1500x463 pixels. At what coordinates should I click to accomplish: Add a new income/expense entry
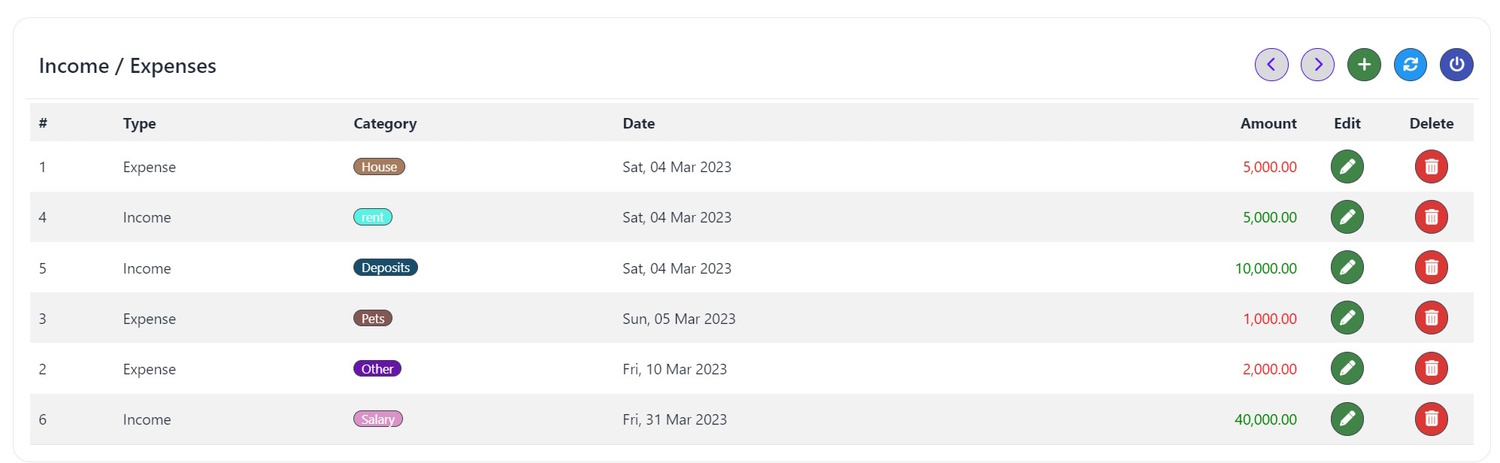point(1364,65)
